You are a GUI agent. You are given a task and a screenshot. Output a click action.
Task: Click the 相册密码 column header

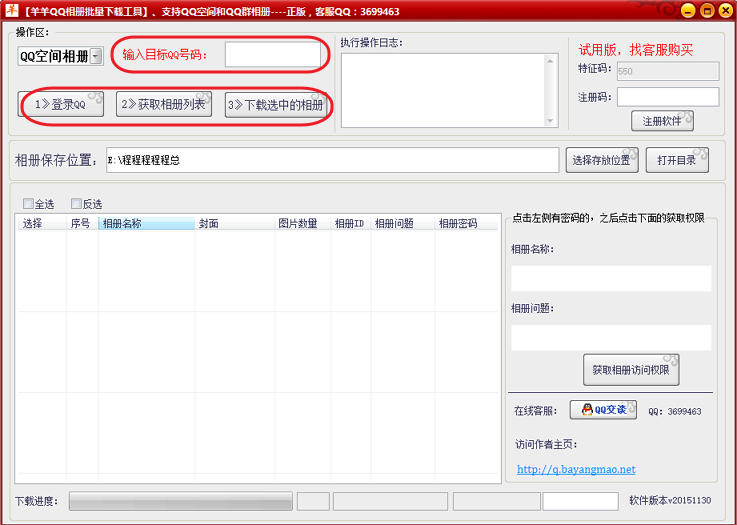coord(466,223)
